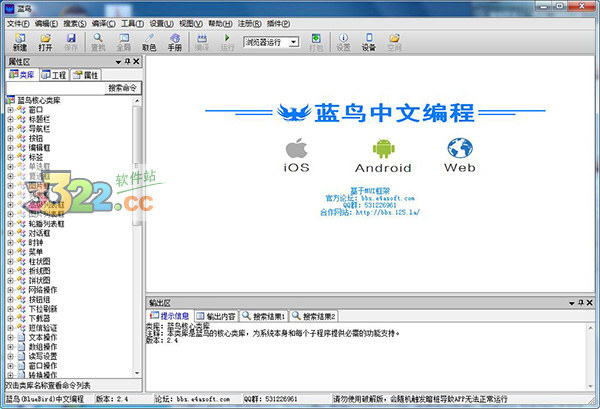Image resolution: width=600 pixels, height=409 pixels.
Task: Switch to the 搜索结果1 tab
Action: click(264, 316)
